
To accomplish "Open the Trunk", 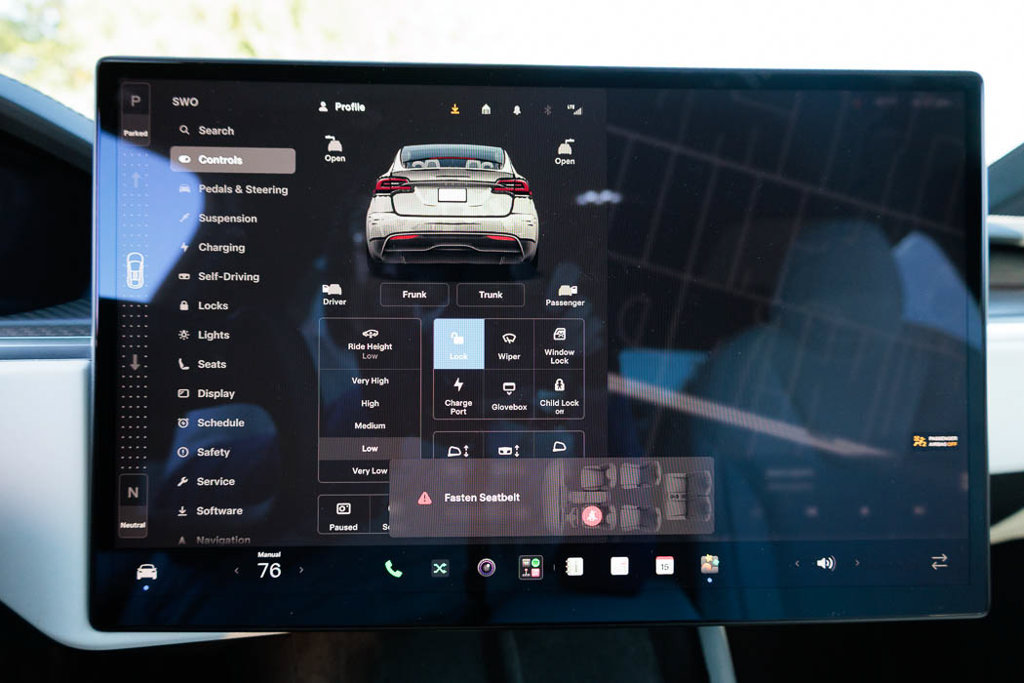I will [490, 295].
